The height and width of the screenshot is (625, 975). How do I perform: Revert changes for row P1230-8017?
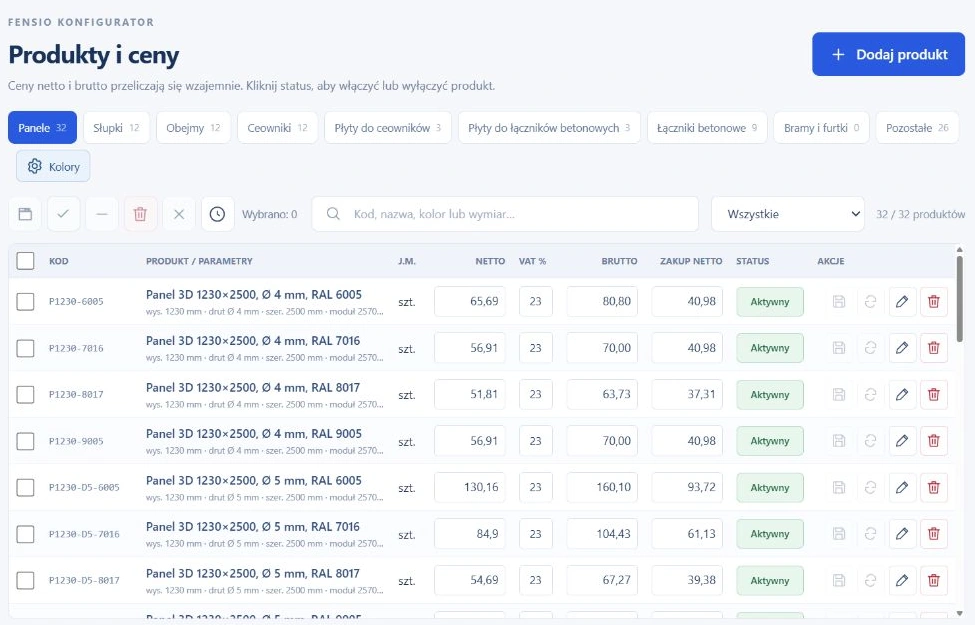[x=871, y=394]
